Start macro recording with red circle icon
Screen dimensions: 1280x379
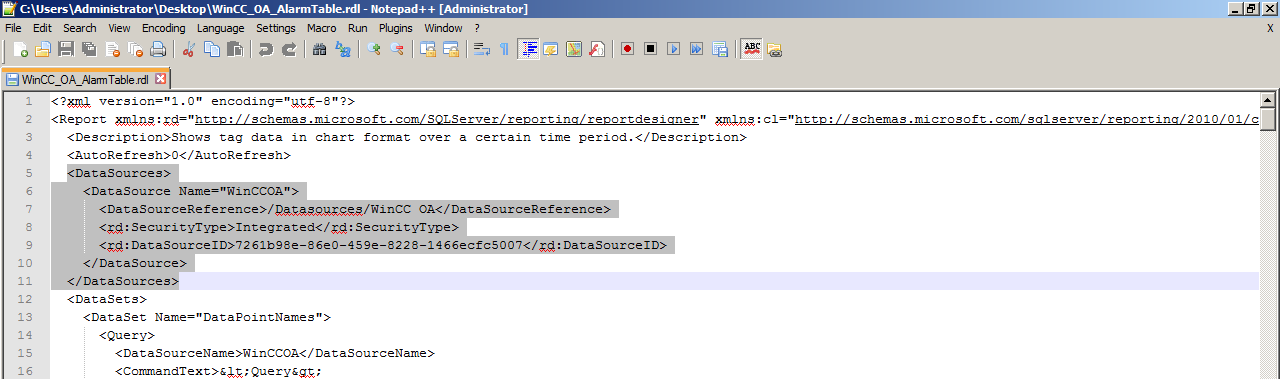627,49
